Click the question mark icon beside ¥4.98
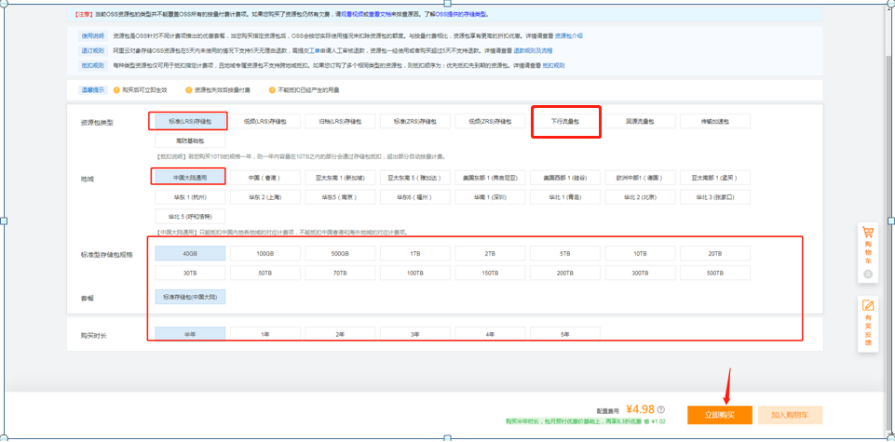This screenshot has height=442, width=895. coord(661,409)
